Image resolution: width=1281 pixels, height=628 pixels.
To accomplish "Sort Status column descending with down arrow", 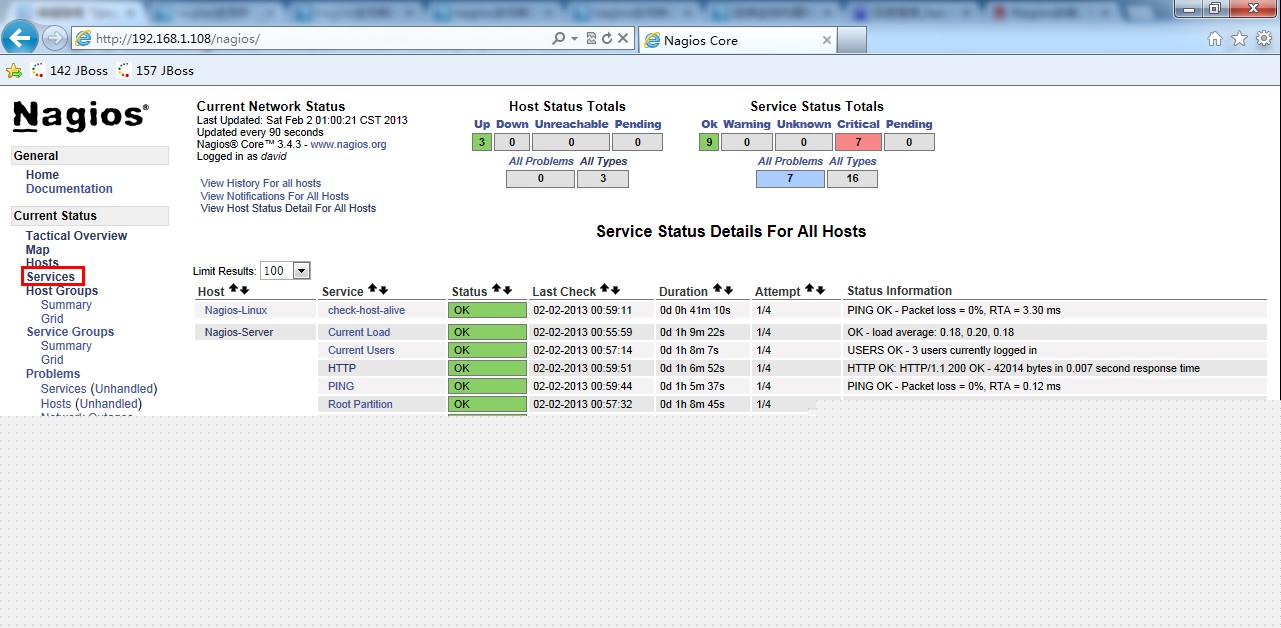I will (507, 290).
